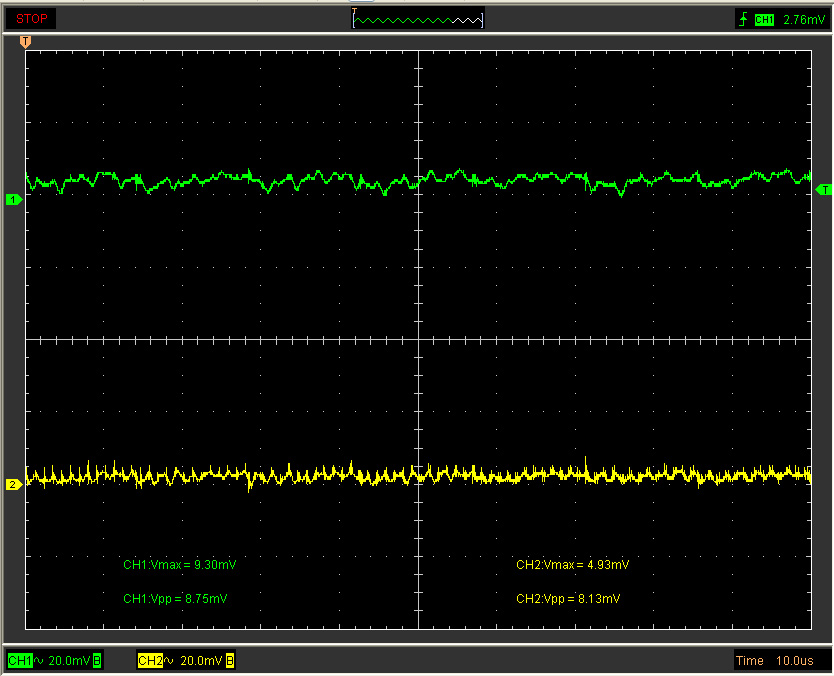Image resolution: width=834 pixels, height=676 pixels.
Task: Click the CH1 ground level marker
Action: (x=13, y=199)
